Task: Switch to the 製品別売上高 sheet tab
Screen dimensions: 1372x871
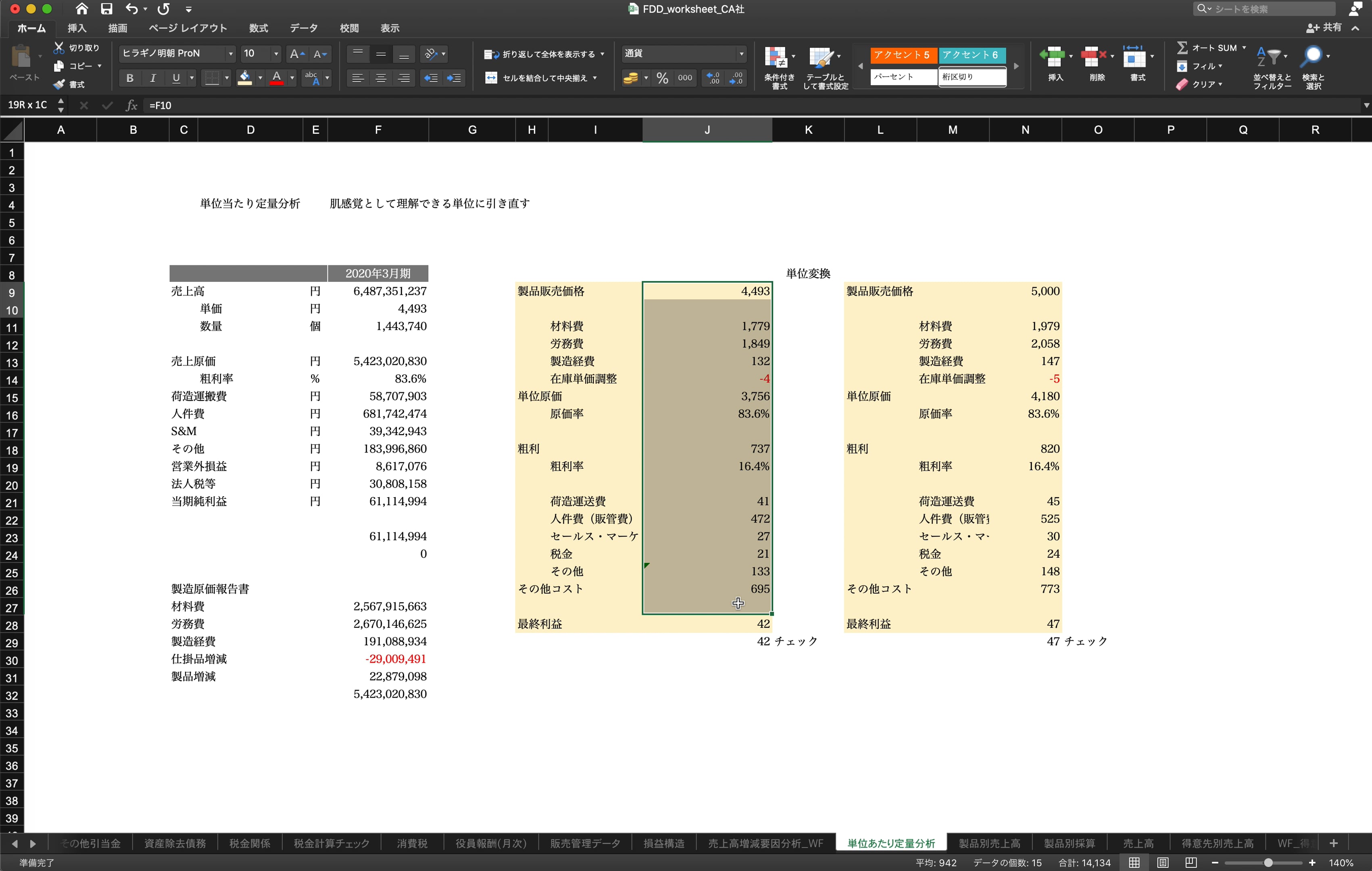Action: (x=989, y=843)
